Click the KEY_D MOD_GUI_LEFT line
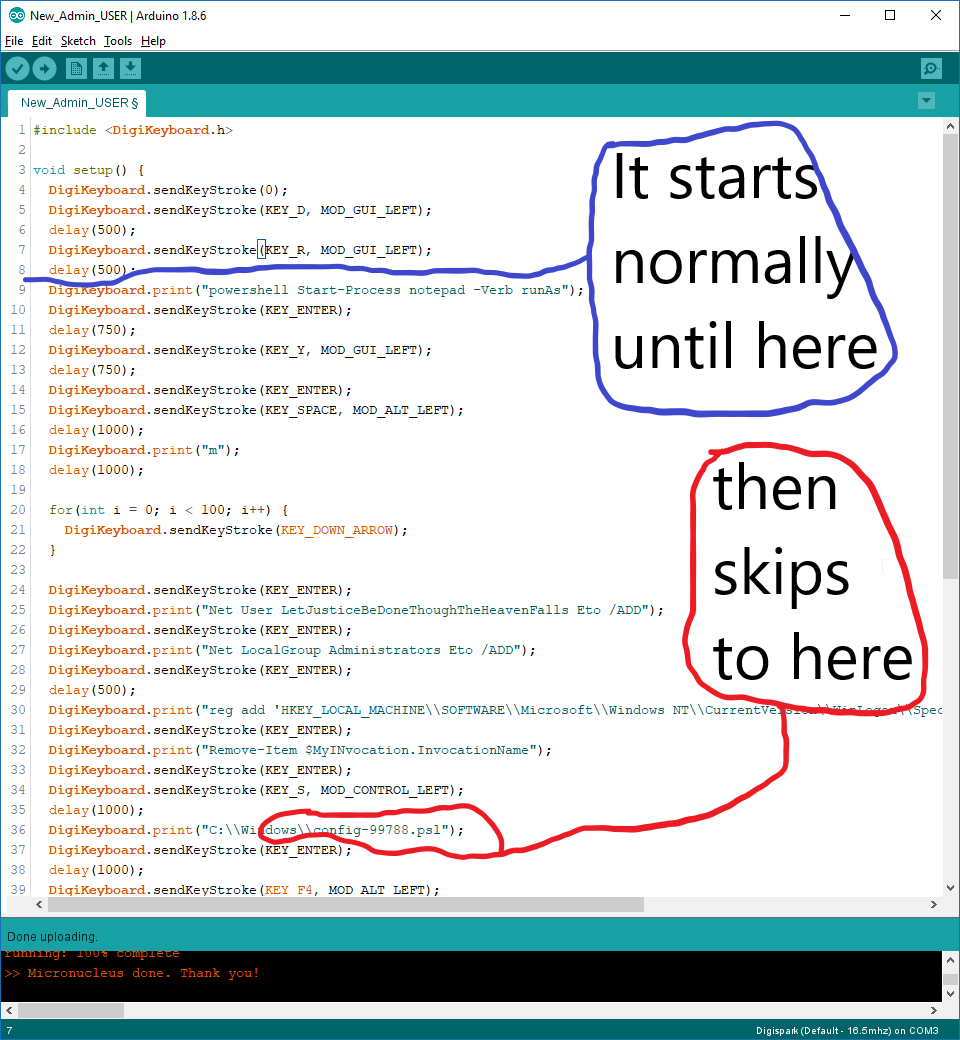The image size is (960, 1040). [240, 210]
